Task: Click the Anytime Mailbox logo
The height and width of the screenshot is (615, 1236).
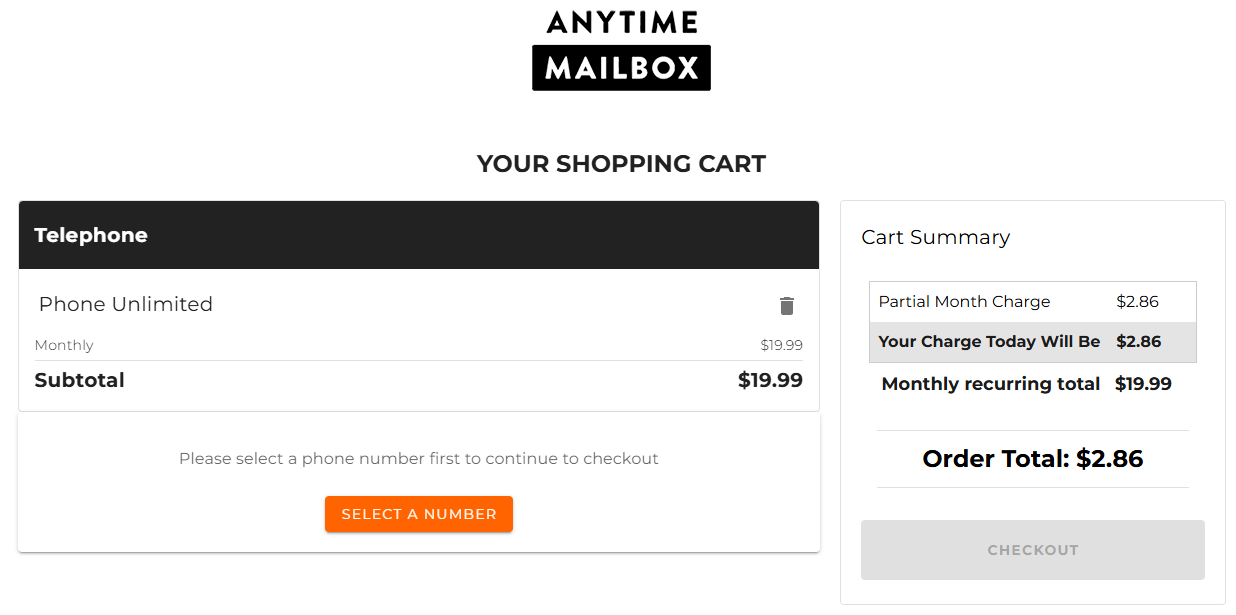Action: pyautogui.click(x=621, y=50)
